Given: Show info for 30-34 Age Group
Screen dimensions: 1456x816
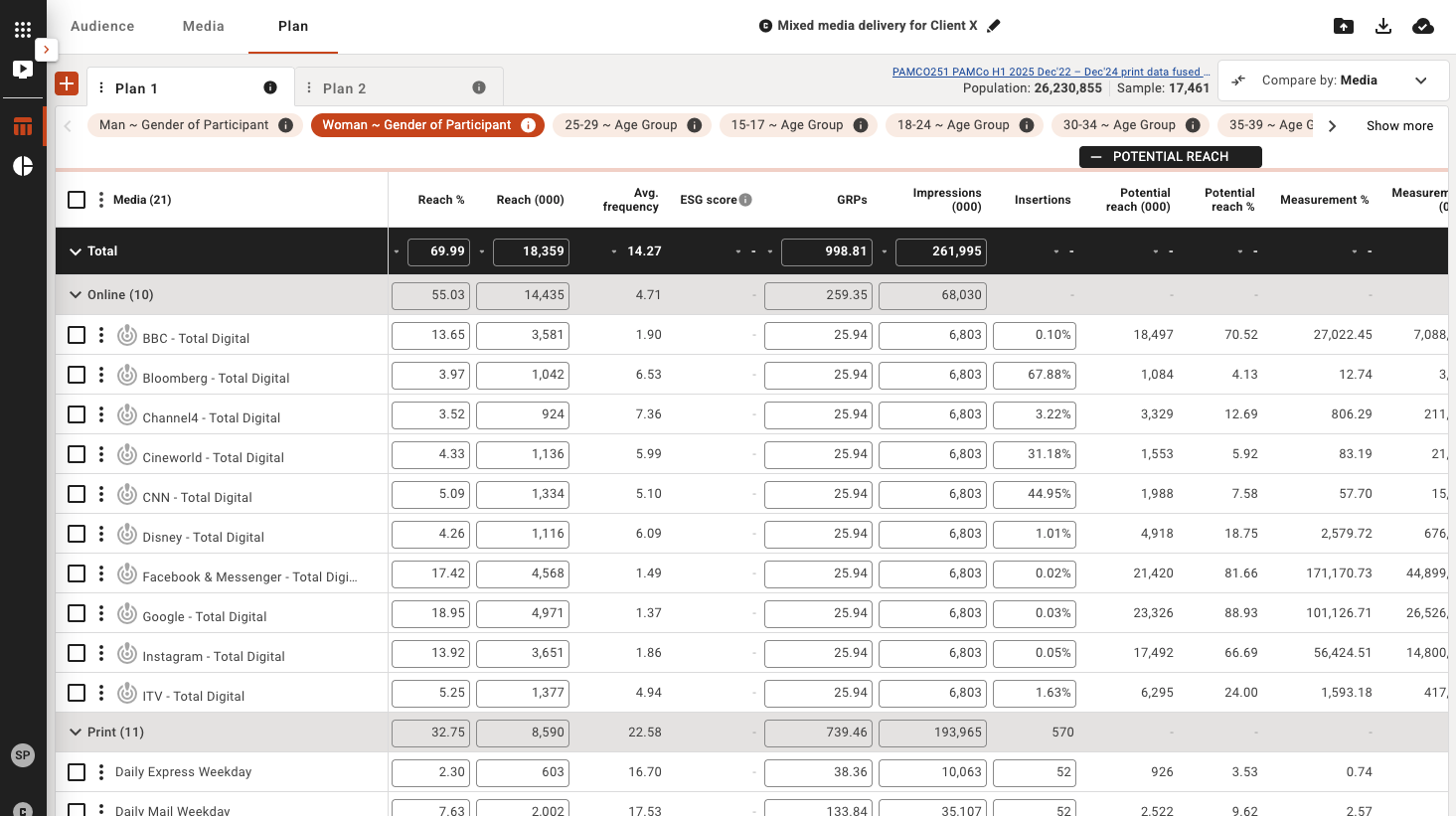Looking at the screenshot, I should [1193, 125].
